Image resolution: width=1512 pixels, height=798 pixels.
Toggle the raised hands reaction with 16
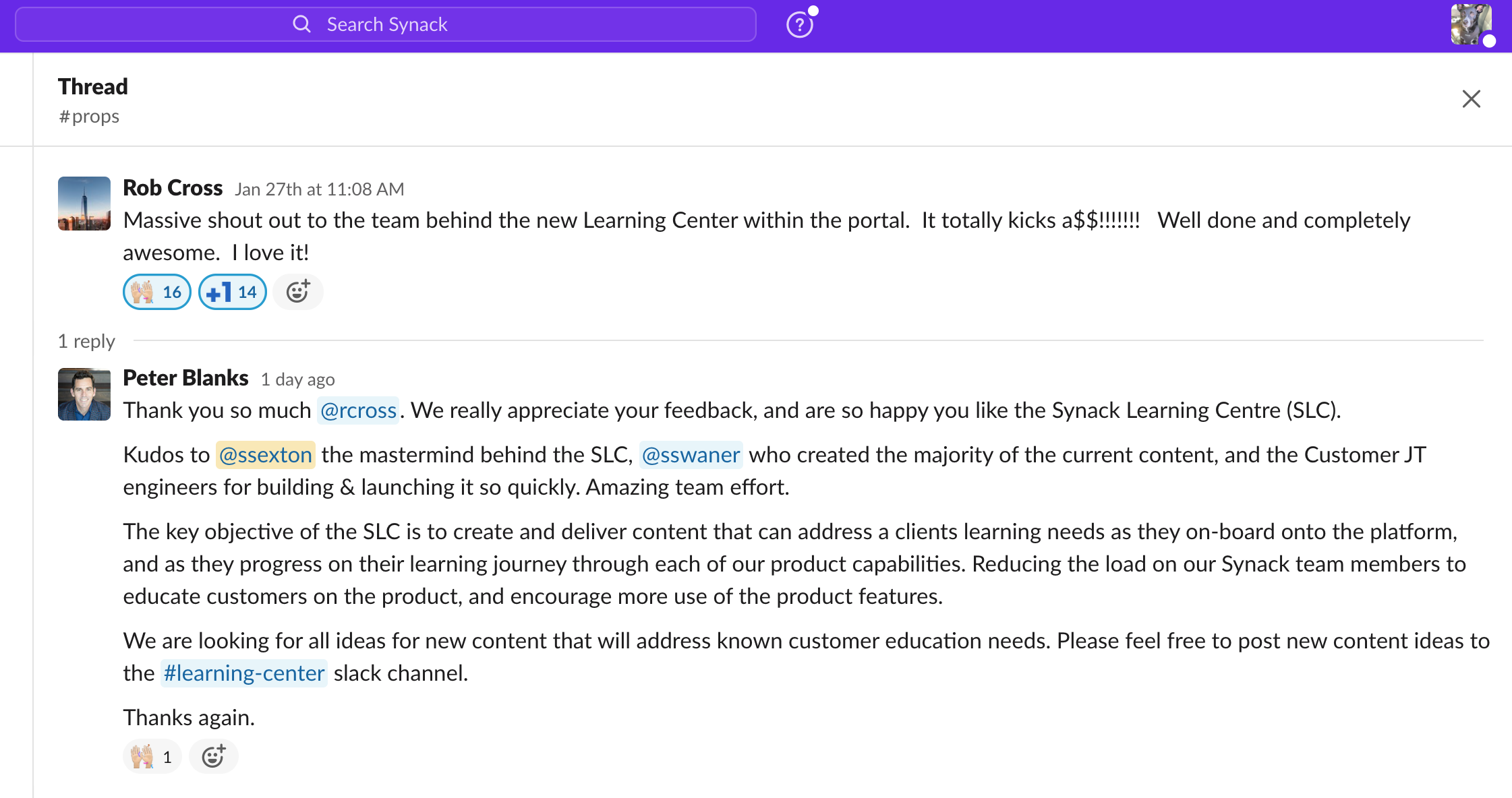click(157, 292)
